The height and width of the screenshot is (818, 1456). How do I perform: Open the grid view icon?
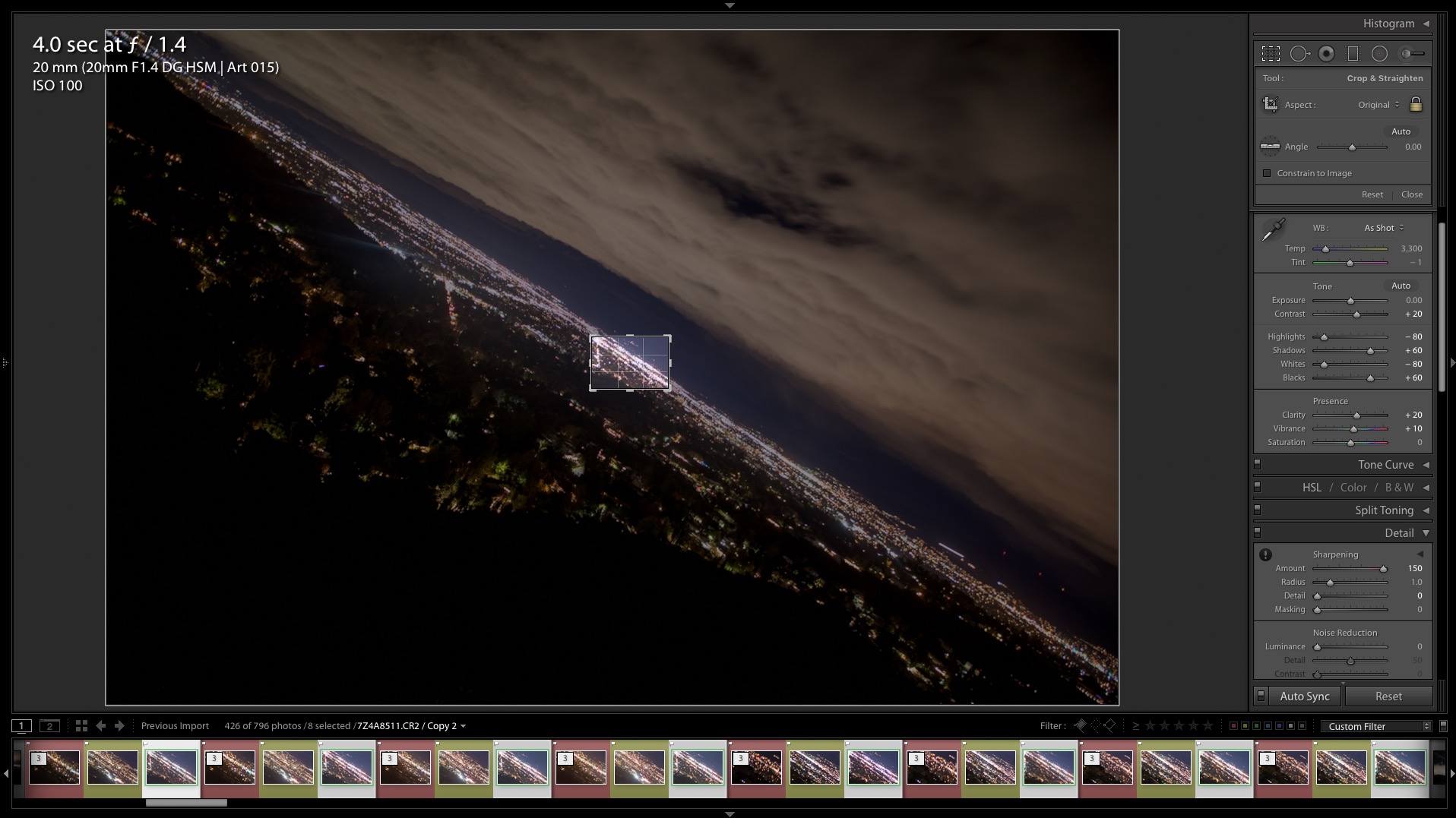click(x=81, y=726)
